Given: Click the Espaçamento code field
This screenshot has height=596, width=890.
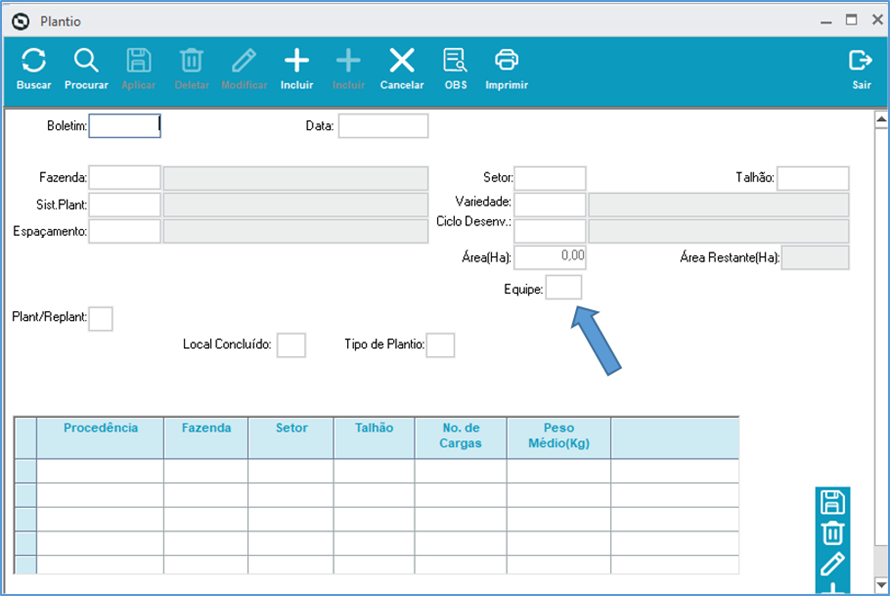Looking at the screenshot, I should [125, 232].
